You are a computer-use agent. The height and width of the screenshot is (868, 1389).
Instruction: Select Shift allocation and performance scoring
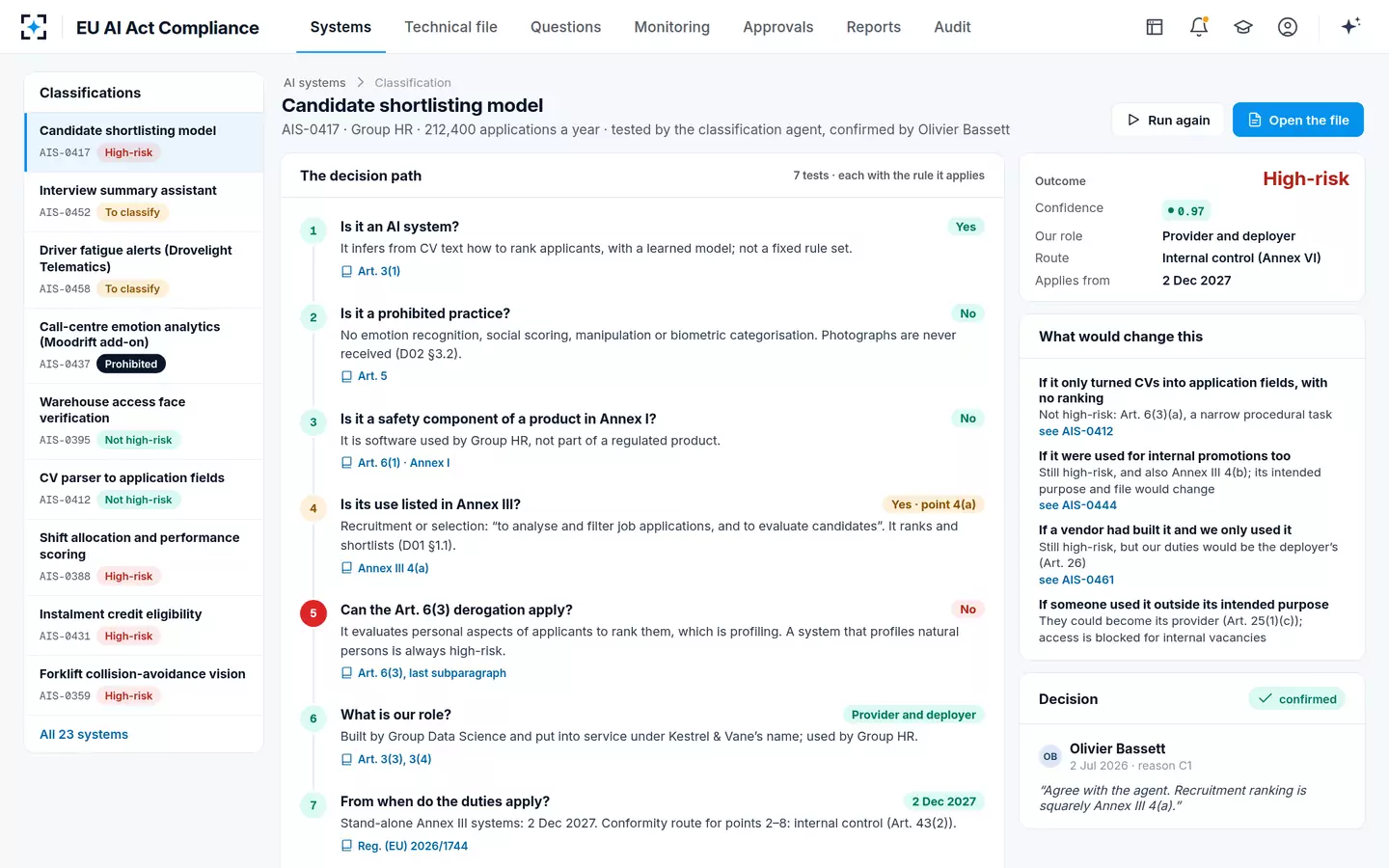[144, 557]
